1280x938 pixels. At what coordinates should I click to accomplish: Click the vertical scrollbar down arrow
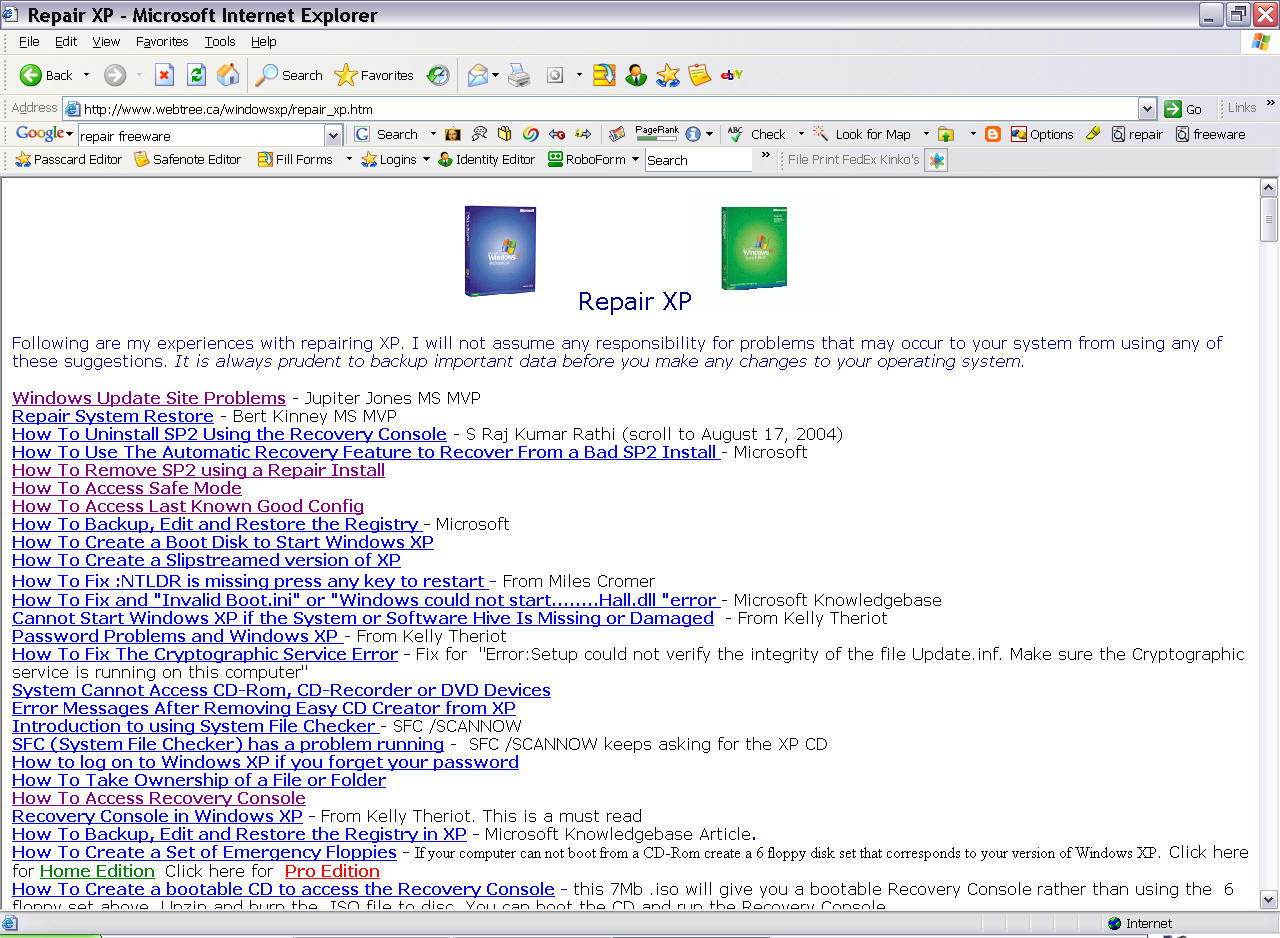pyautogui.click(x=1269, y=899)
